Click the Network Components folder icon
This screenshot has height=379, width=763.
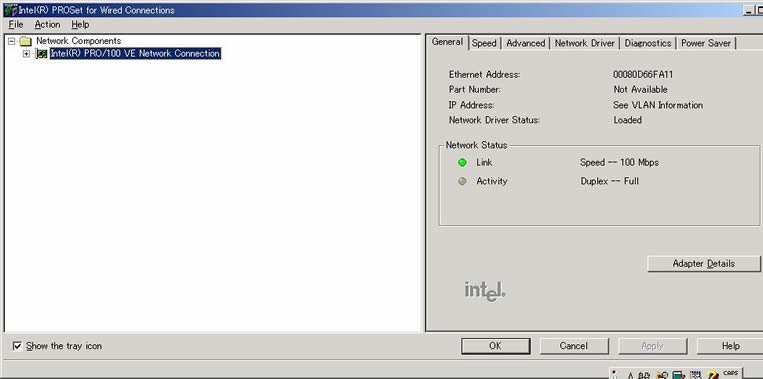(x=26, y=41)
